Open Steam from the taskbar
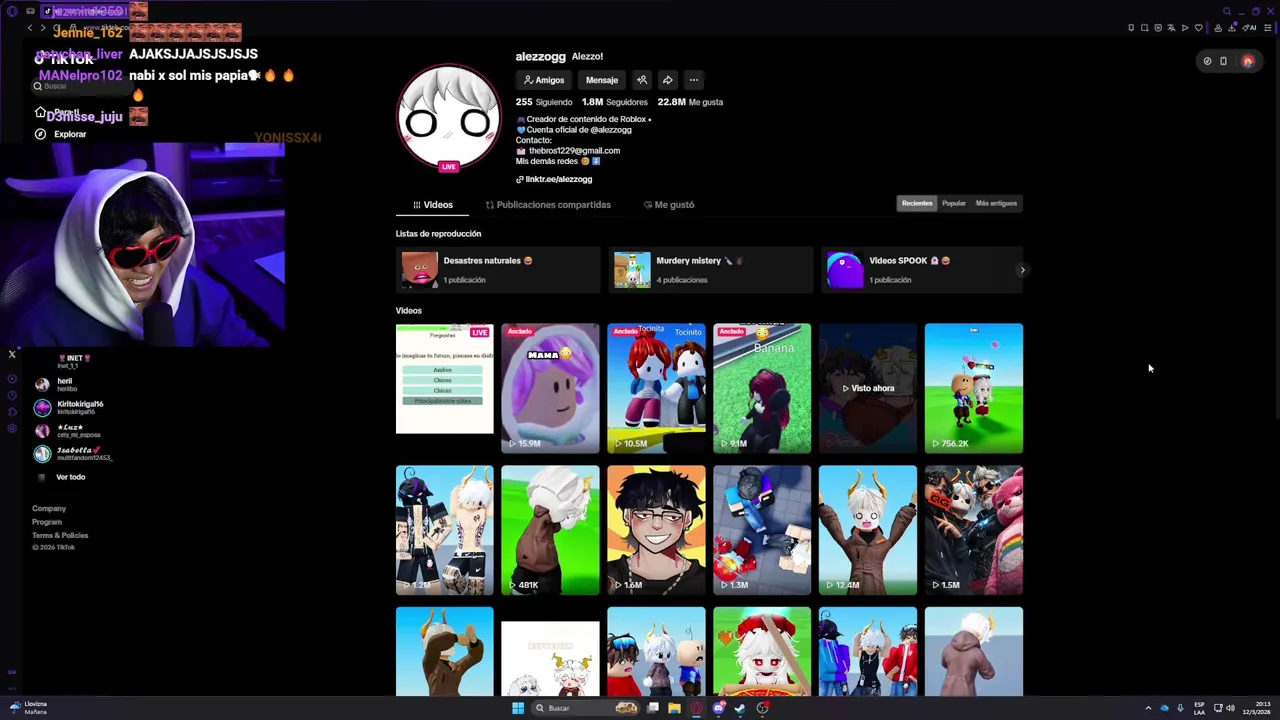1280x720 pixels. coord(740,708)
